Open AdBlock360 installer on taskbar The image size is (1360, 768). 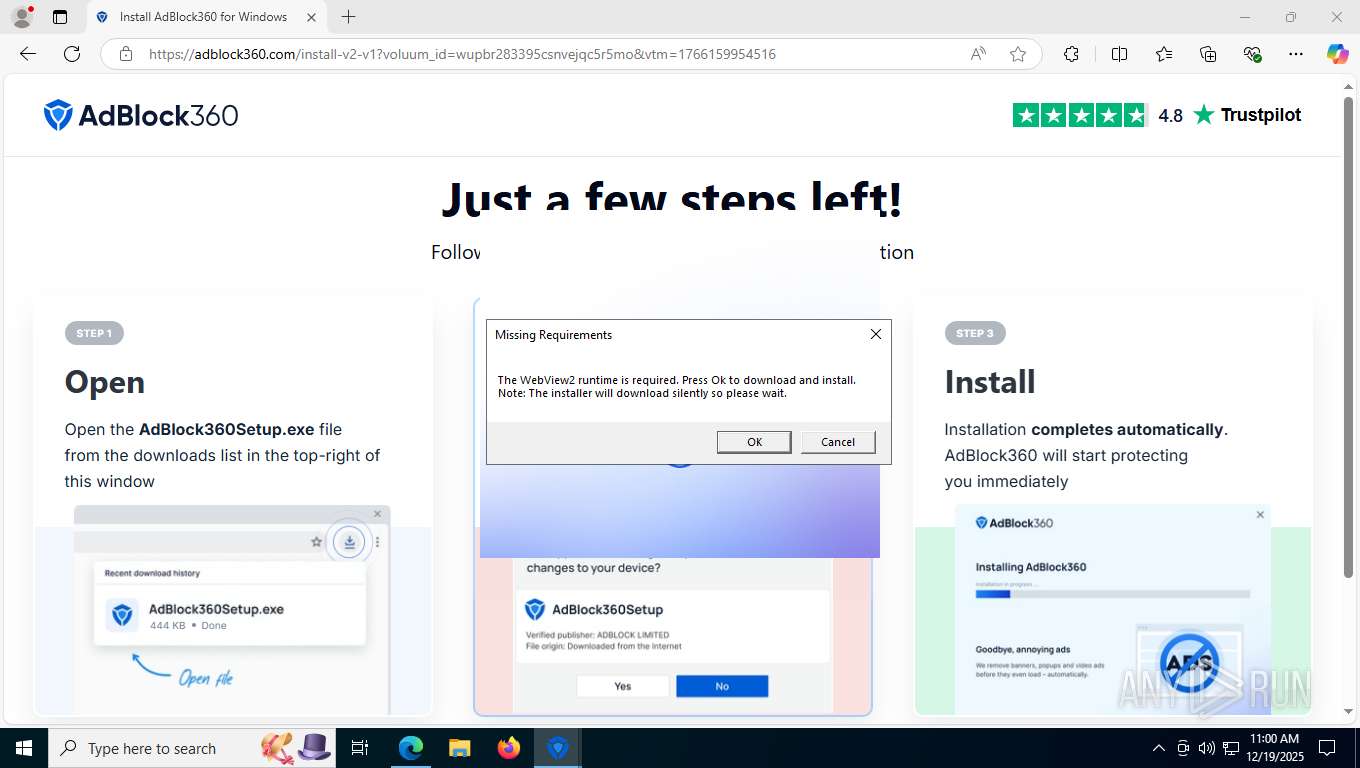click(558, 748)
